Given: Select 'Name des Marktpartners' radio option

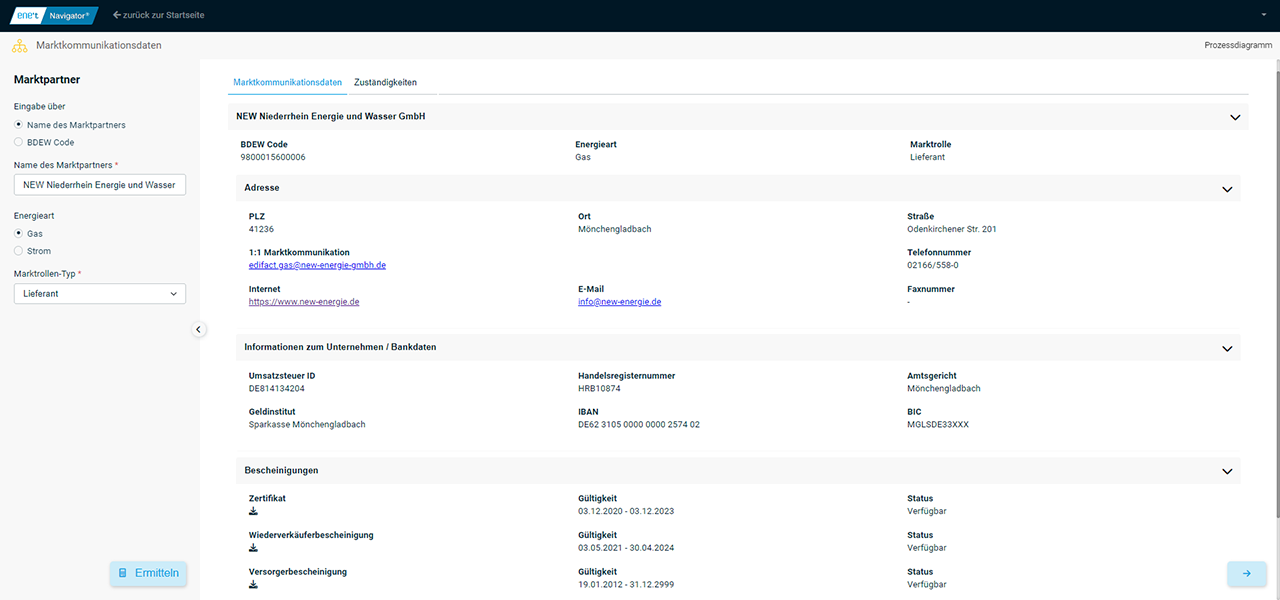Looking at the screenshot, I should (x=19, y=125).
